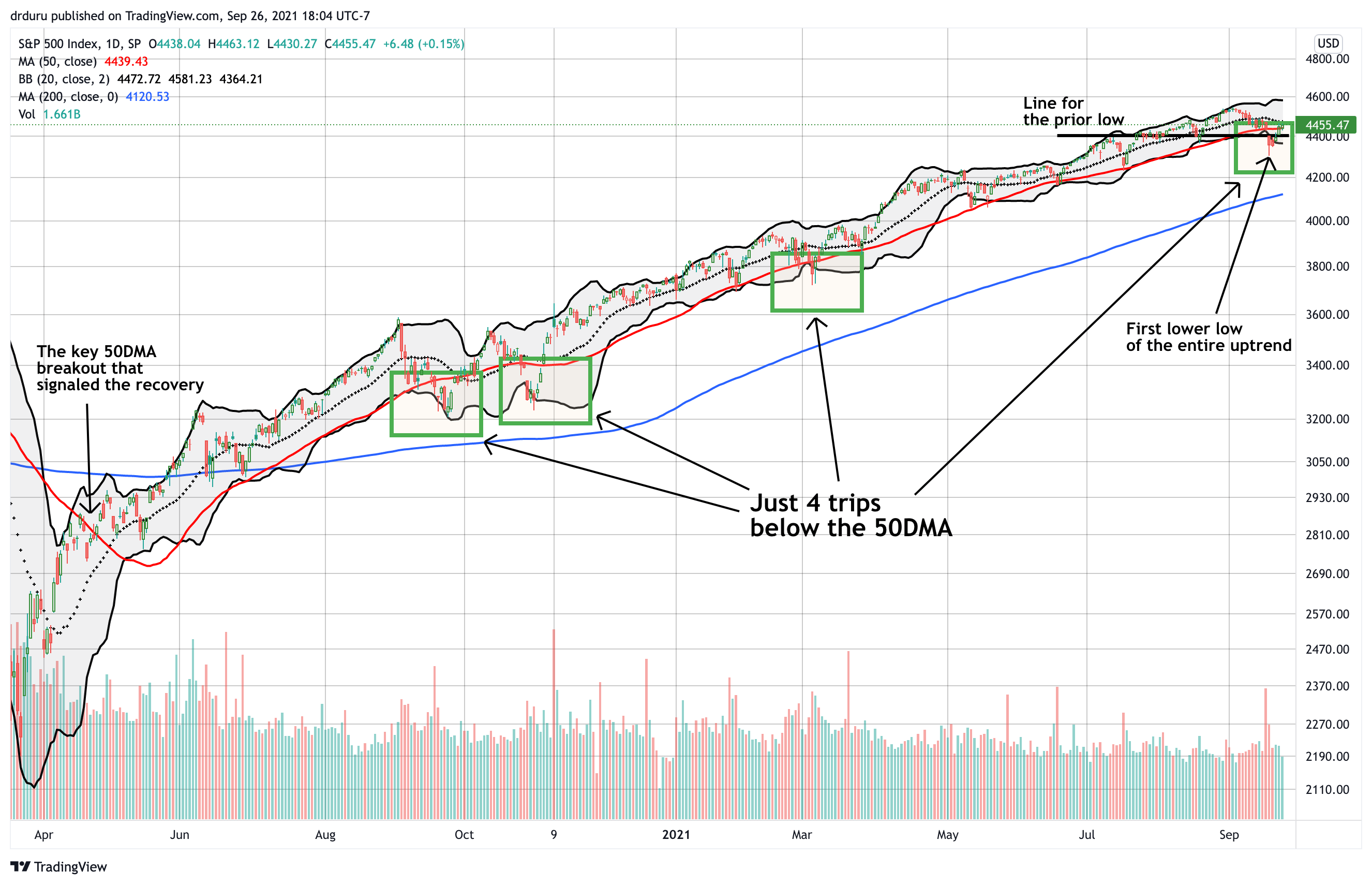Click the 3600.00 price axis label

[1326, 314]
